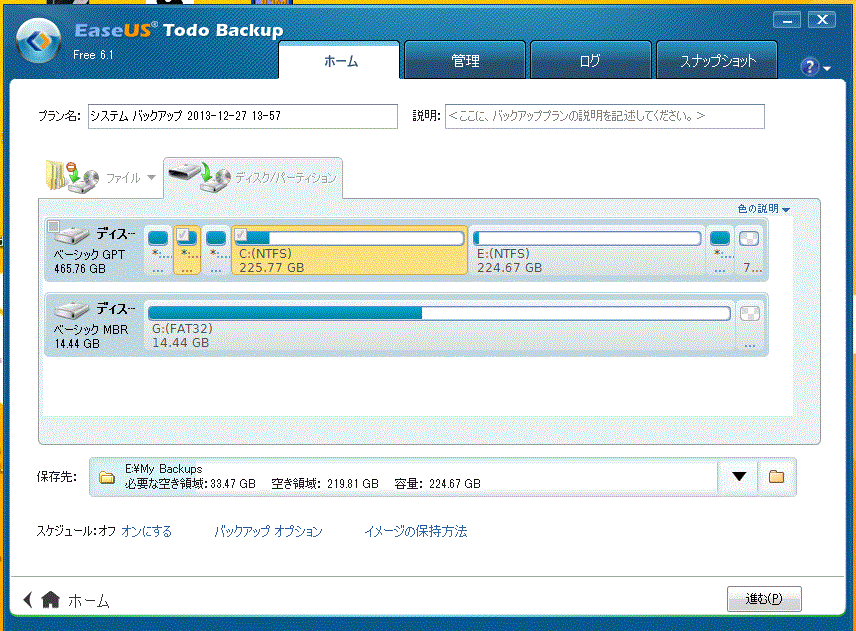Image resolution: width=856 pixels, height=631 pixels.
Task: Click the ベーシック MBR disk label
Action: 91,330
